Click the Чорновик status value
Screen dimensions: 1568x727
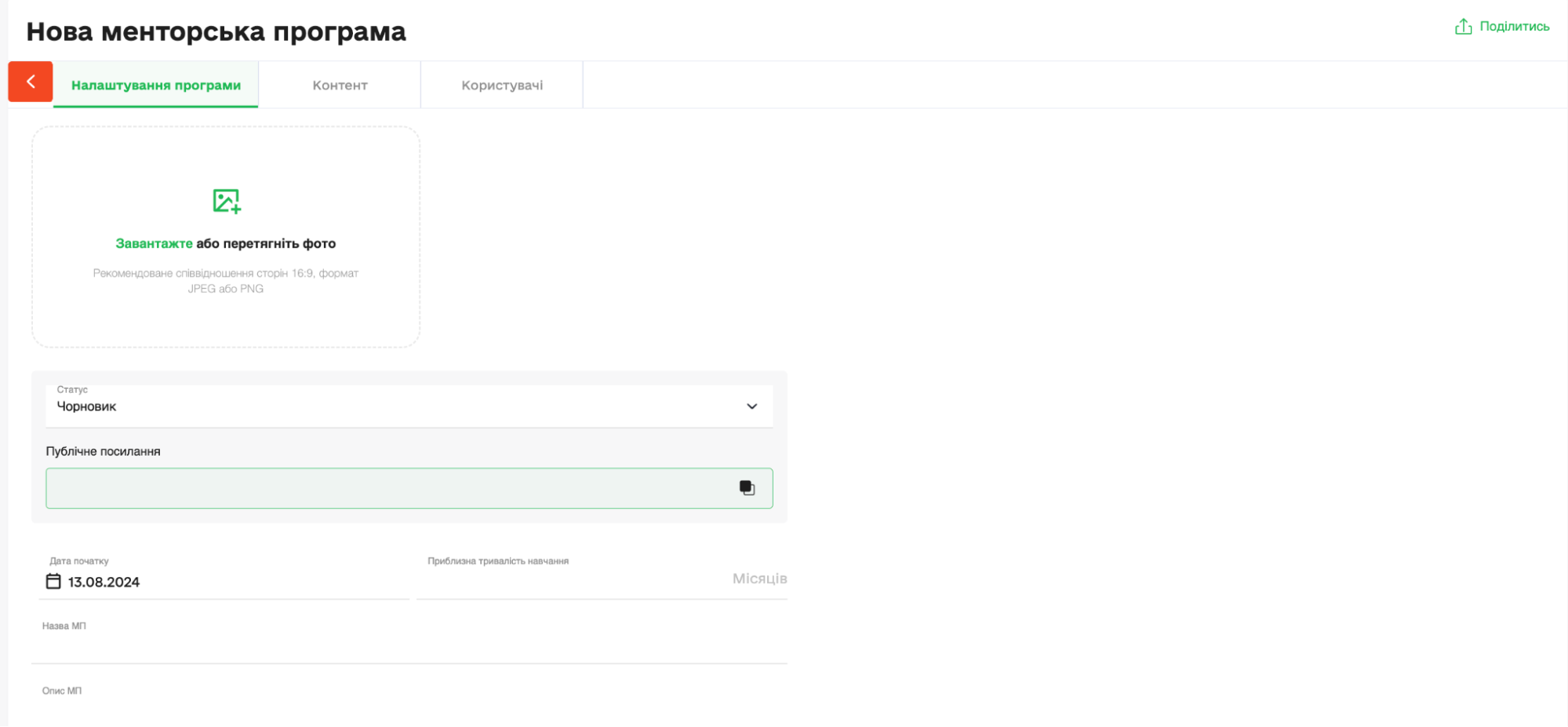pyautogui.click(x=87, y=406)
